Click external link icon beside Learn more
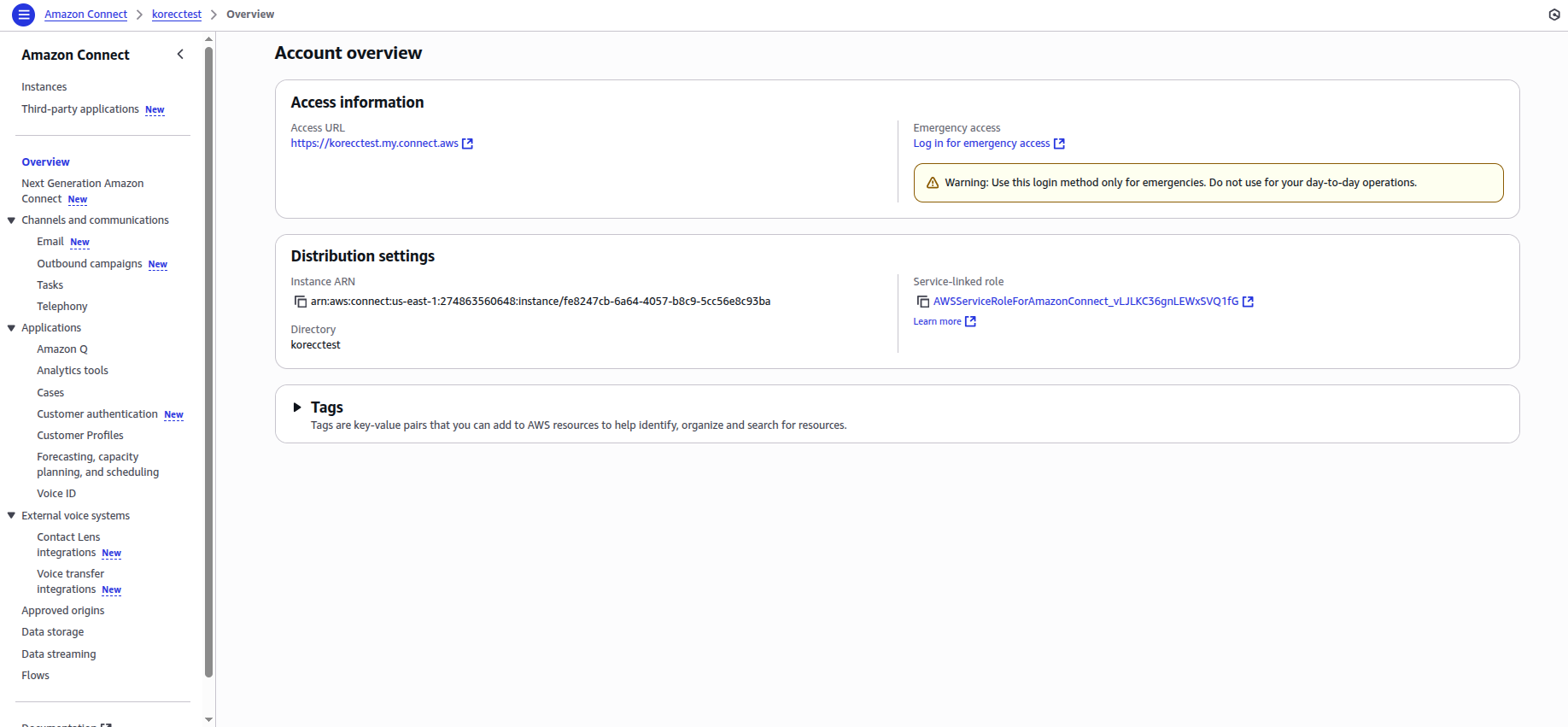Viewport: 1568px width, 727px height. pyautogui.click(x=970, y=321)
